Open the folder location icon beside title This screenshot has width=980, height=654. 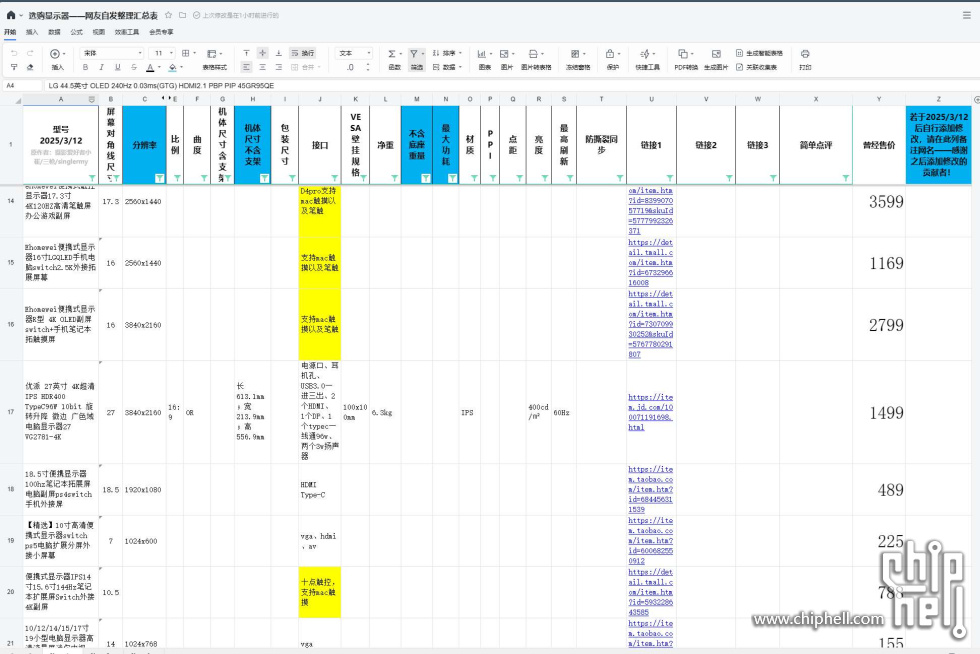coord(182,15)
